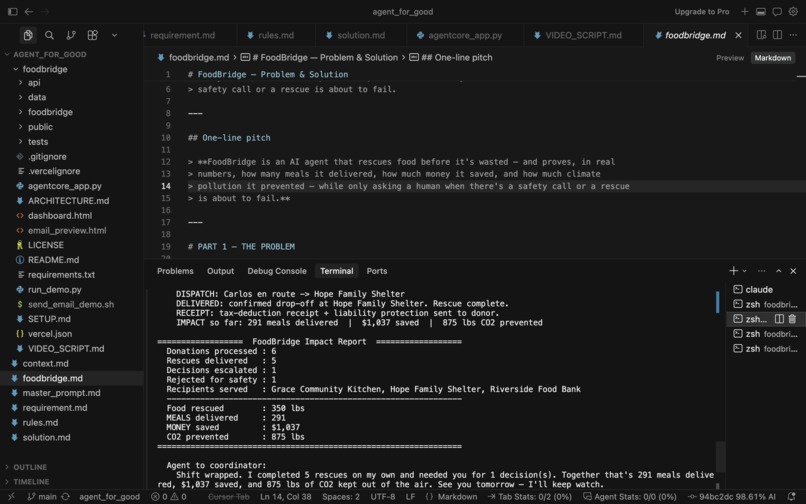Expand the OUTLINE section
The height and width of the screenshot is (504, 806).
[30, 467]
